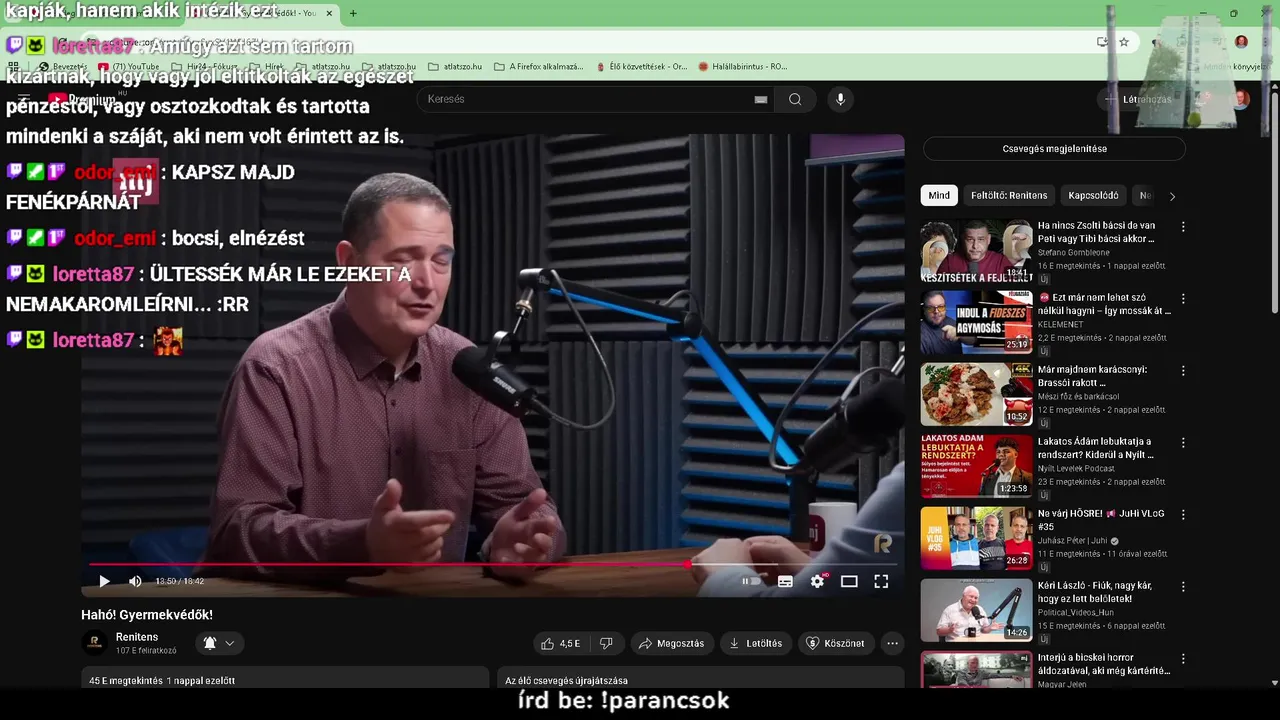Image resolution: width=1280 pixels, height=720 pixels.
Task: Enter fullscreen video mode
Action: pyautogui.click(x=881, y=581)
